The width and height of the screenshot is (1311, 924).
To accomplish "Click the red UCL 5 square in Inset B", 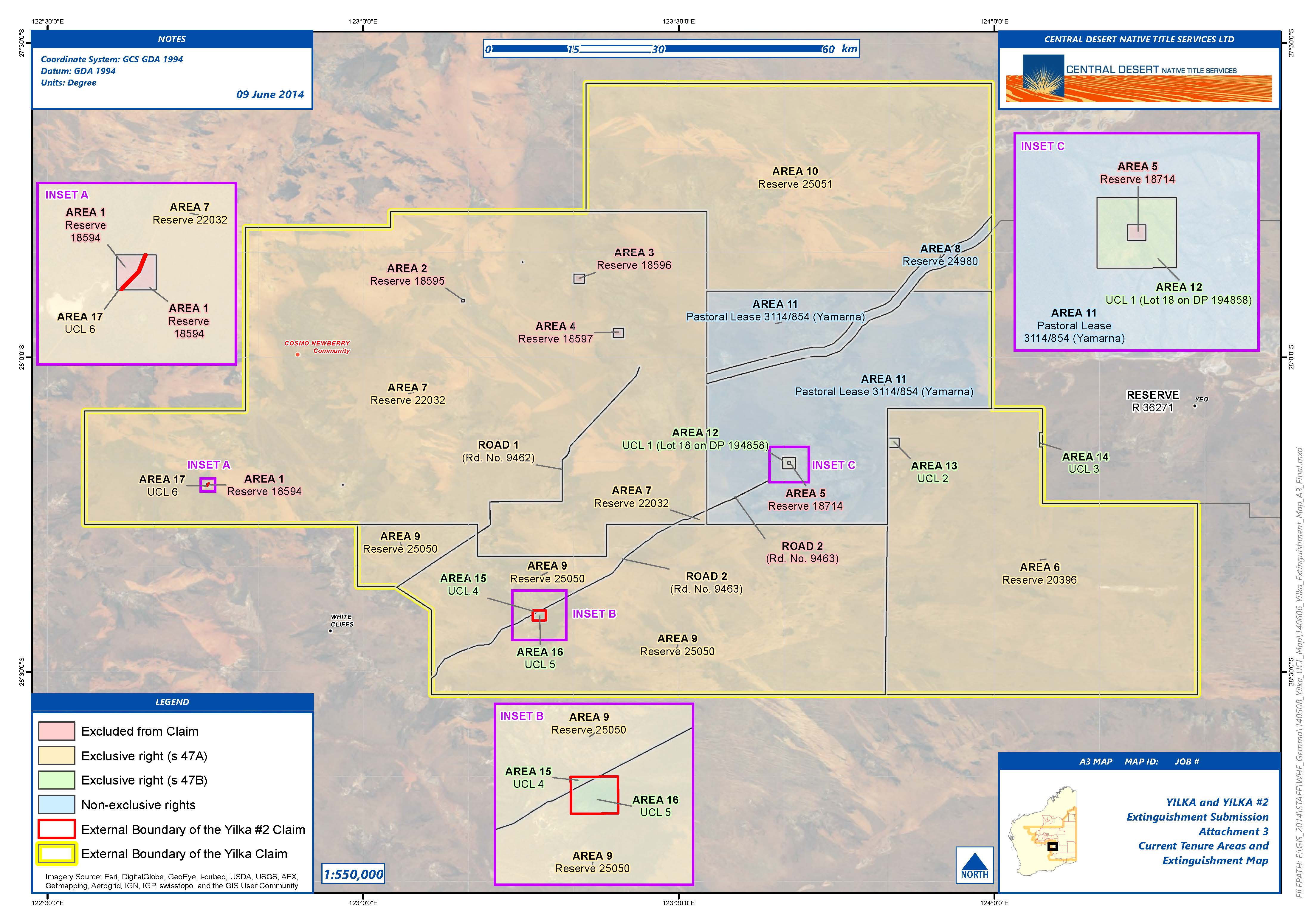I will tap(594, 795).
